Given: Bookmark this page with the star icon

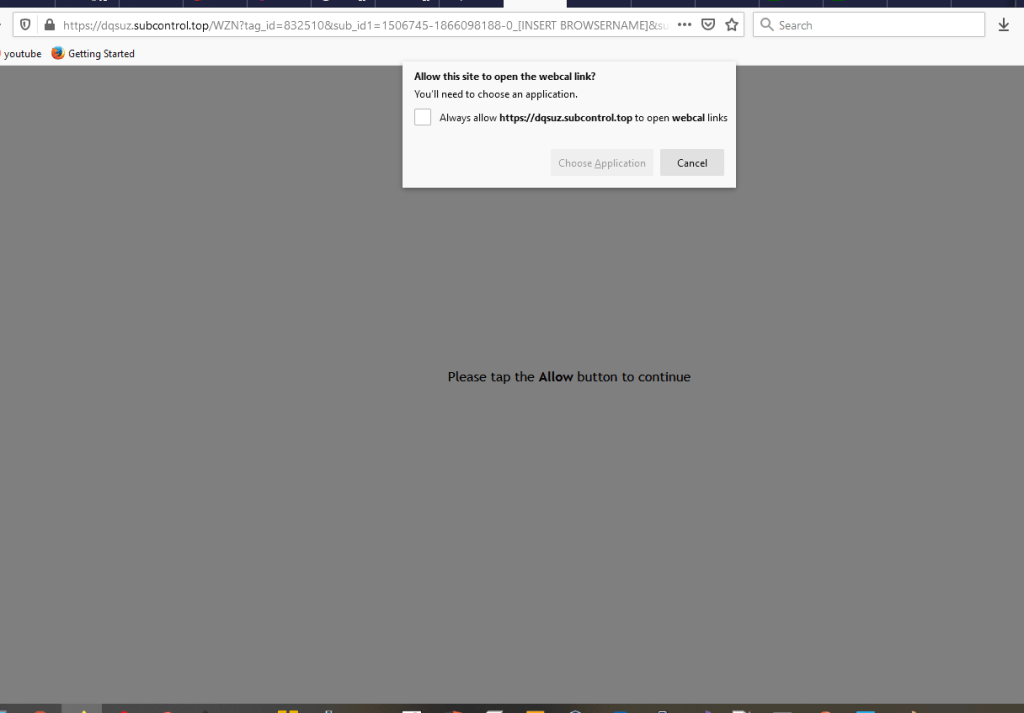Looking at the screenshot, I should coord(732,25).
